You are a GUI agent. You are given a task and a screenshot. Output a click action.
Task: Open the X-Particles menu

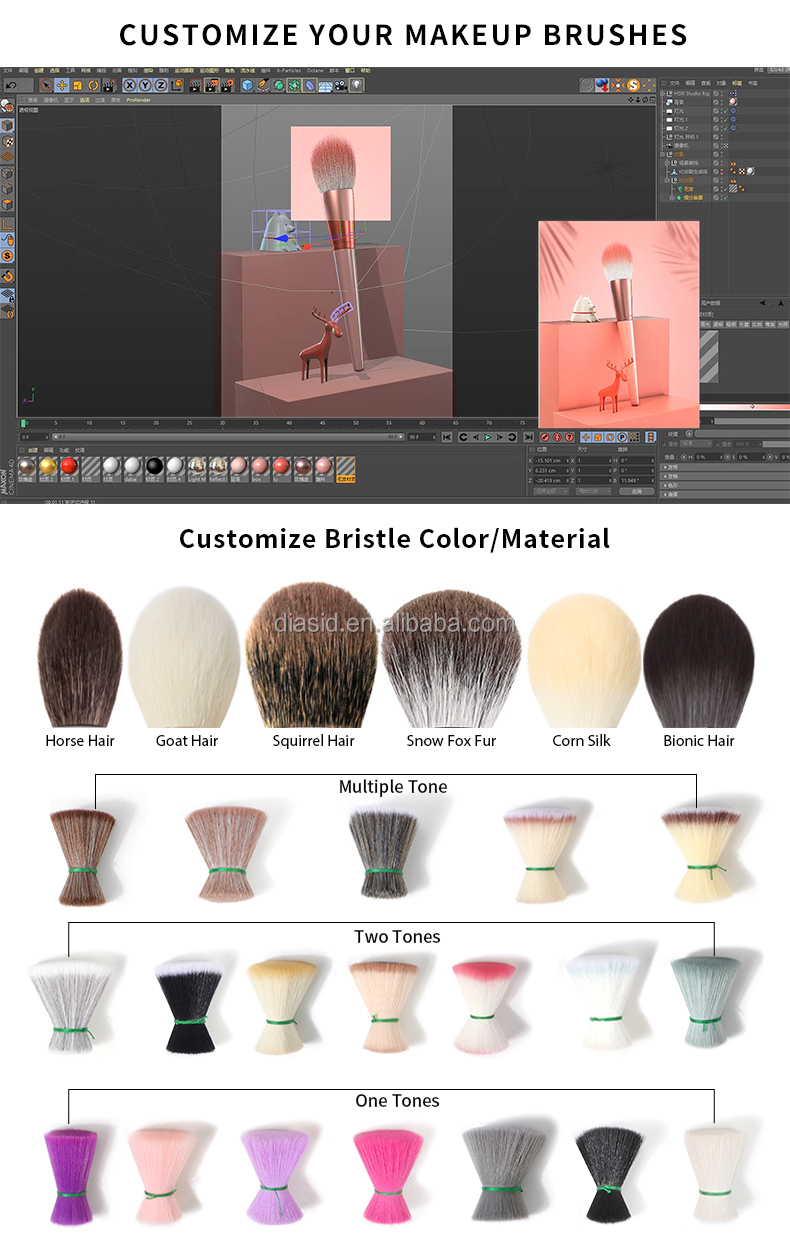[x=288, y=70]
